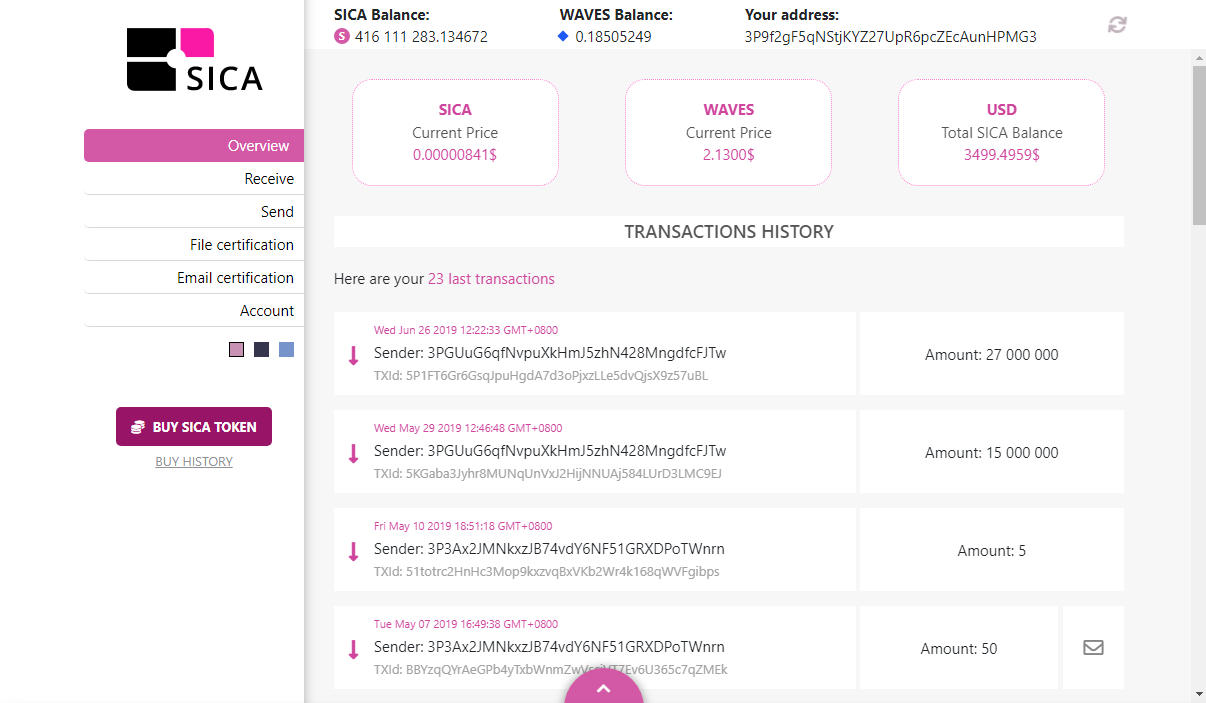Click the incoming arrow on May 07 transaction
The image size is (1206, 703).
pos(353,649)
